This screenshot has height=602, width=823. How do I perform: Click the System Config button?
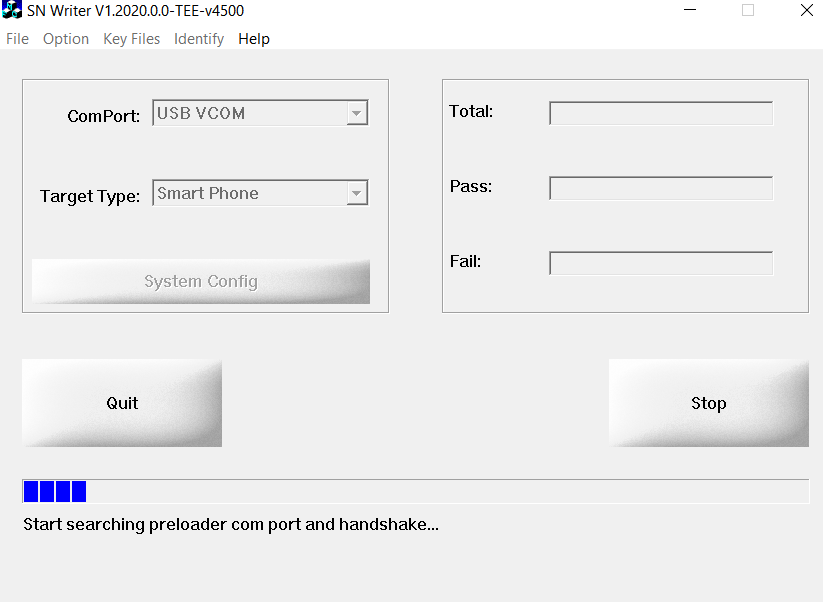click(201, 281)
